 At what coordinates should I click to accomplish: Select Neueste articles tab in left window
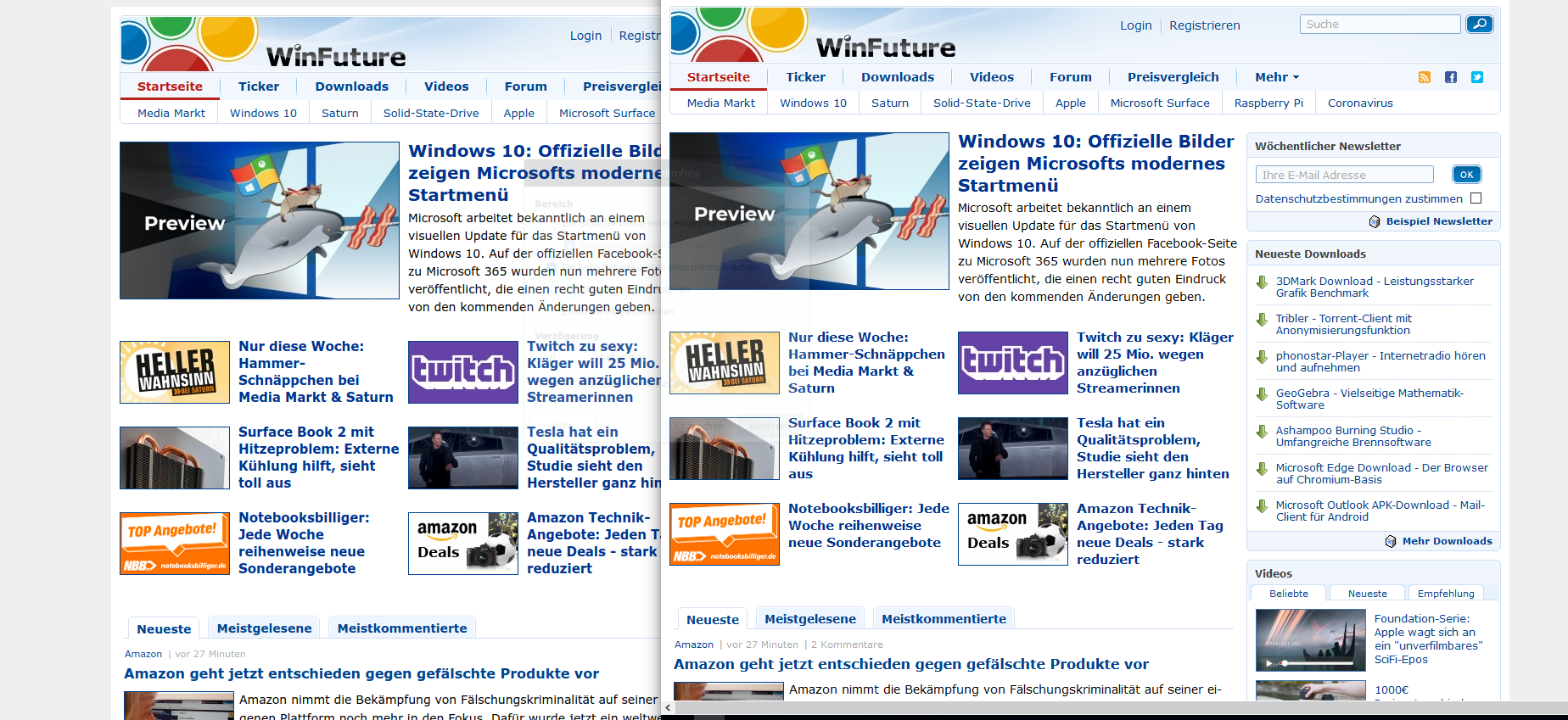164,628
